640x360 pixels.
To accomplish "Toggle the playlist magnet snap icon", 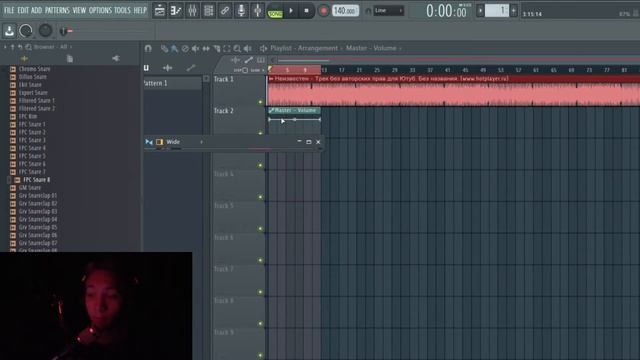I will click(x=148, y=49).
